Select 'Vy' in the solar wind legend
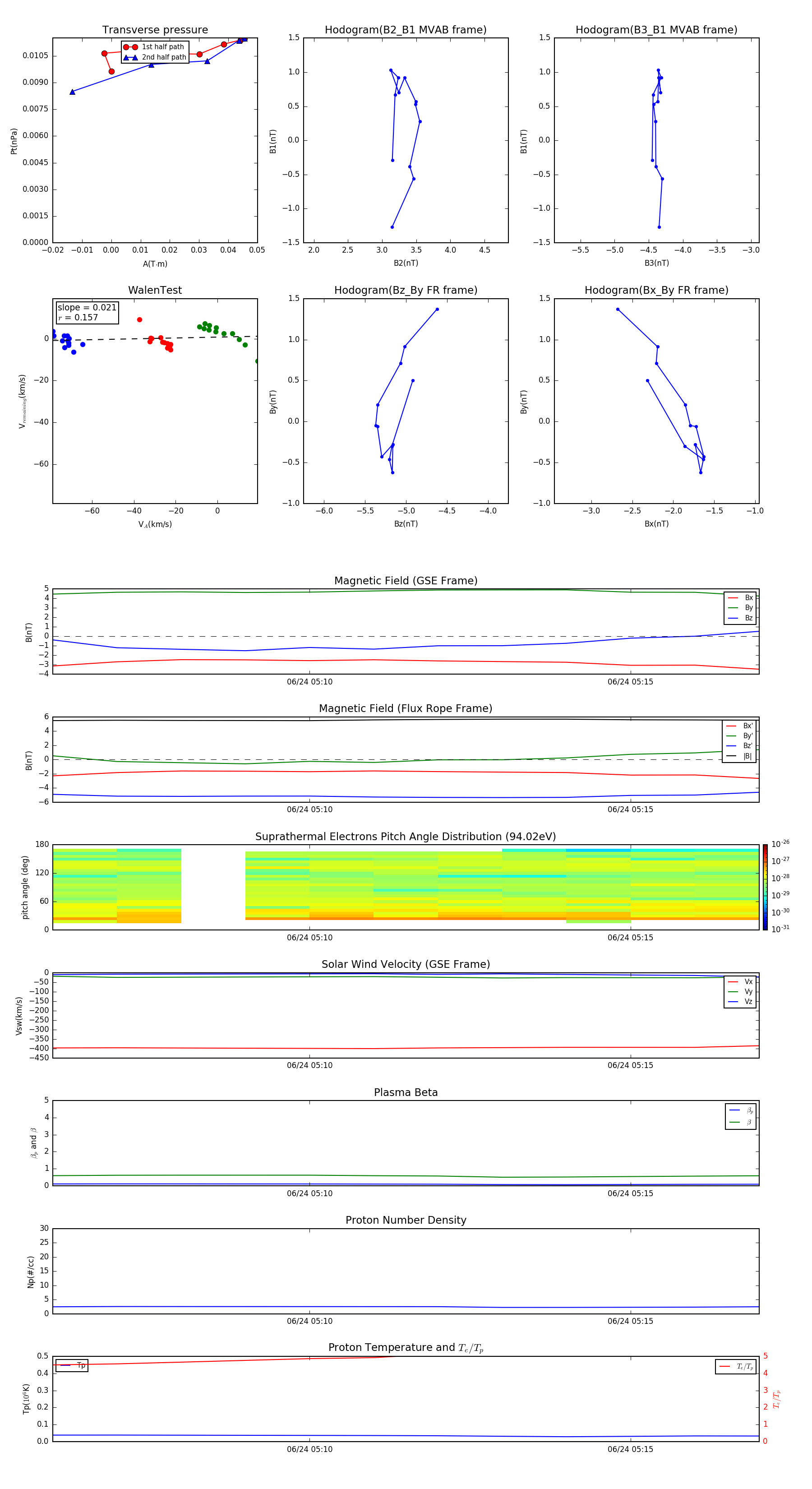 [740, 991]
